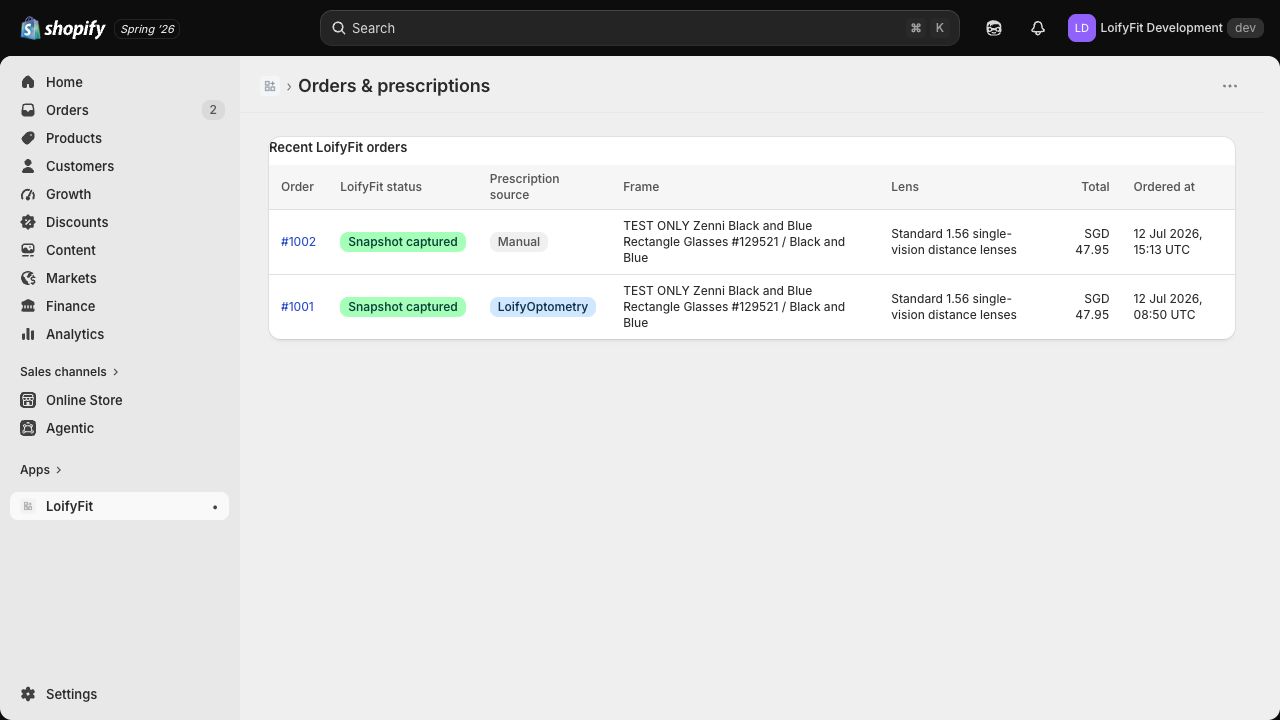Click the search magnifier icon
This screenshot has height=720, width=1280.
coord(339,28)
